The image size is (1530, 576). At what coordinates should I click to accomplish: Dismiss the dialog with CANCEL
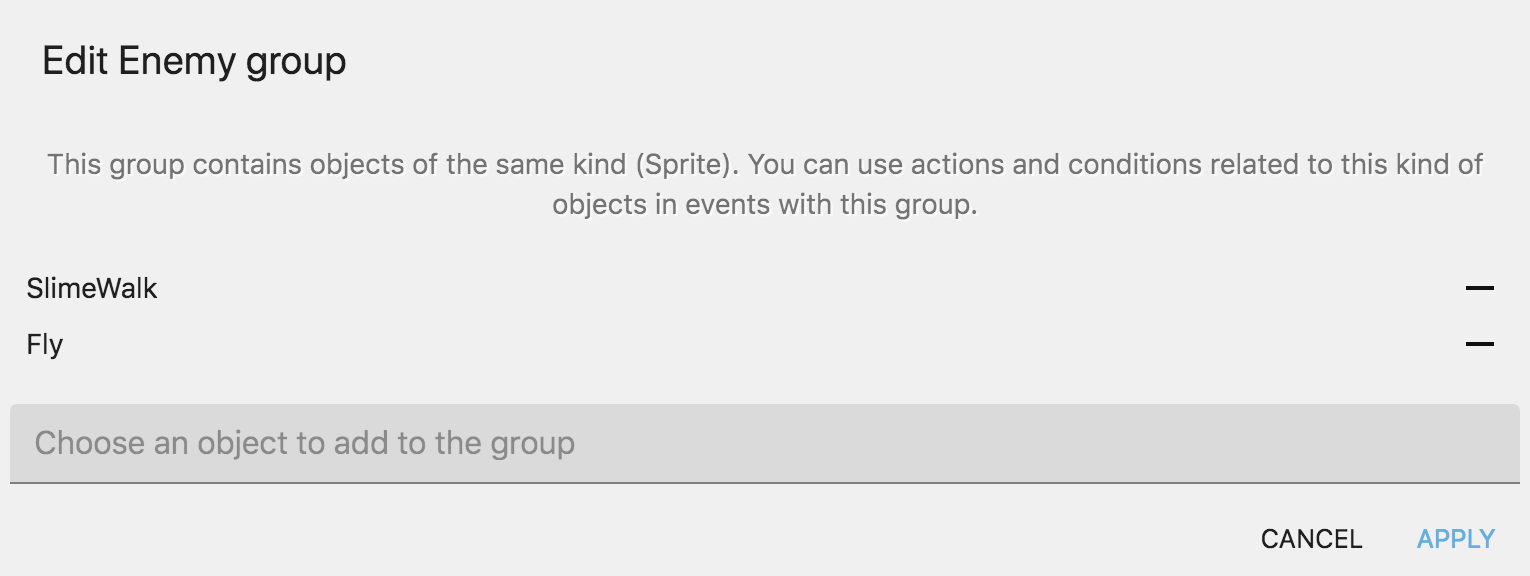tap(1311, 539)
